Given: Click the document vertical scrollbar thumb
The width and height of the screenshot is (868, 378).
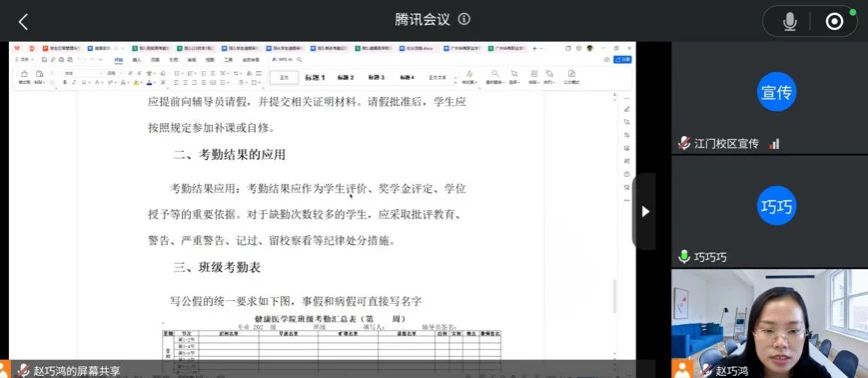Looking at the screenshot, I should pyautogui.click(x=614, y=296).
